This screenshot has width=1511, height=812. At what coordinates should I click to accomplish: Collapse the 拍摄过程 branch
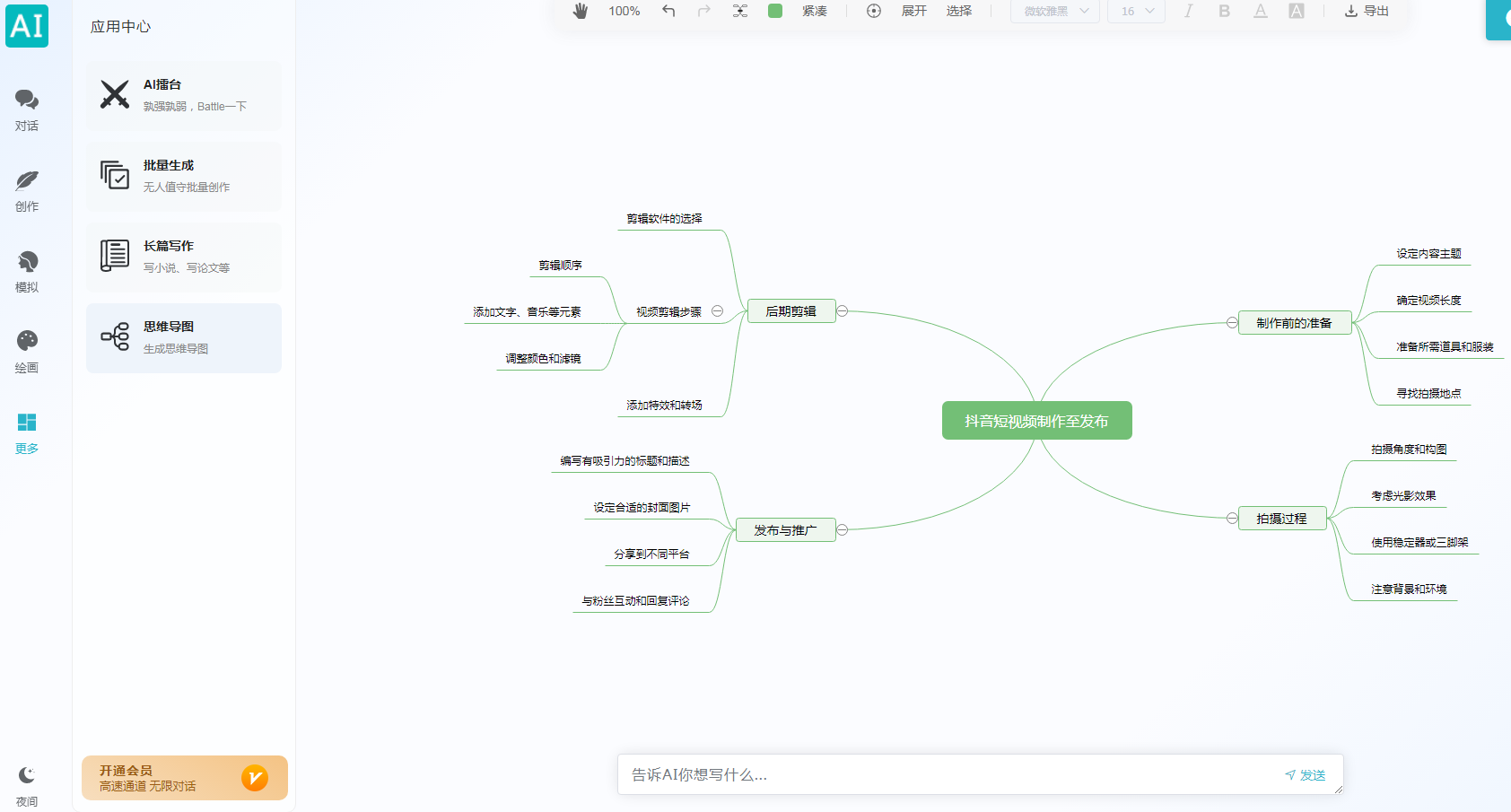[1232, 519]
